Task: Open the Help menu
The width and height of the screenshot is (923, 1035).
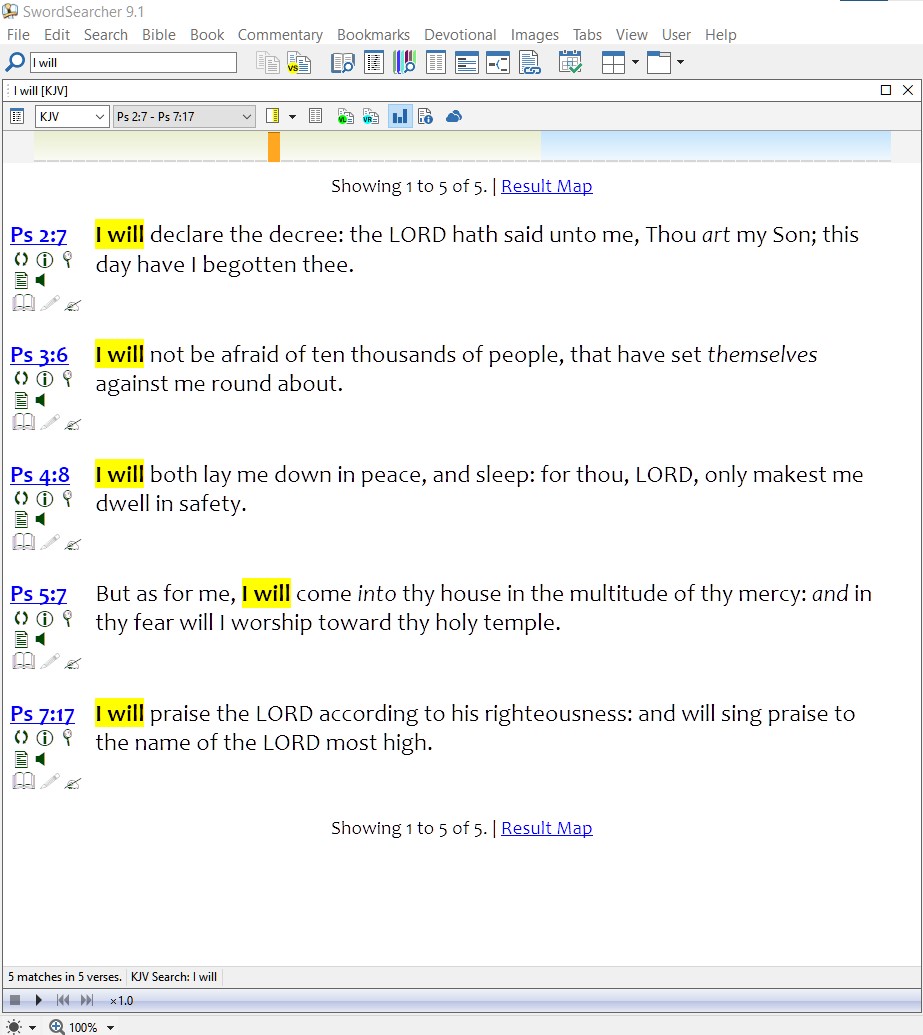Action: [x=720, y=34]
